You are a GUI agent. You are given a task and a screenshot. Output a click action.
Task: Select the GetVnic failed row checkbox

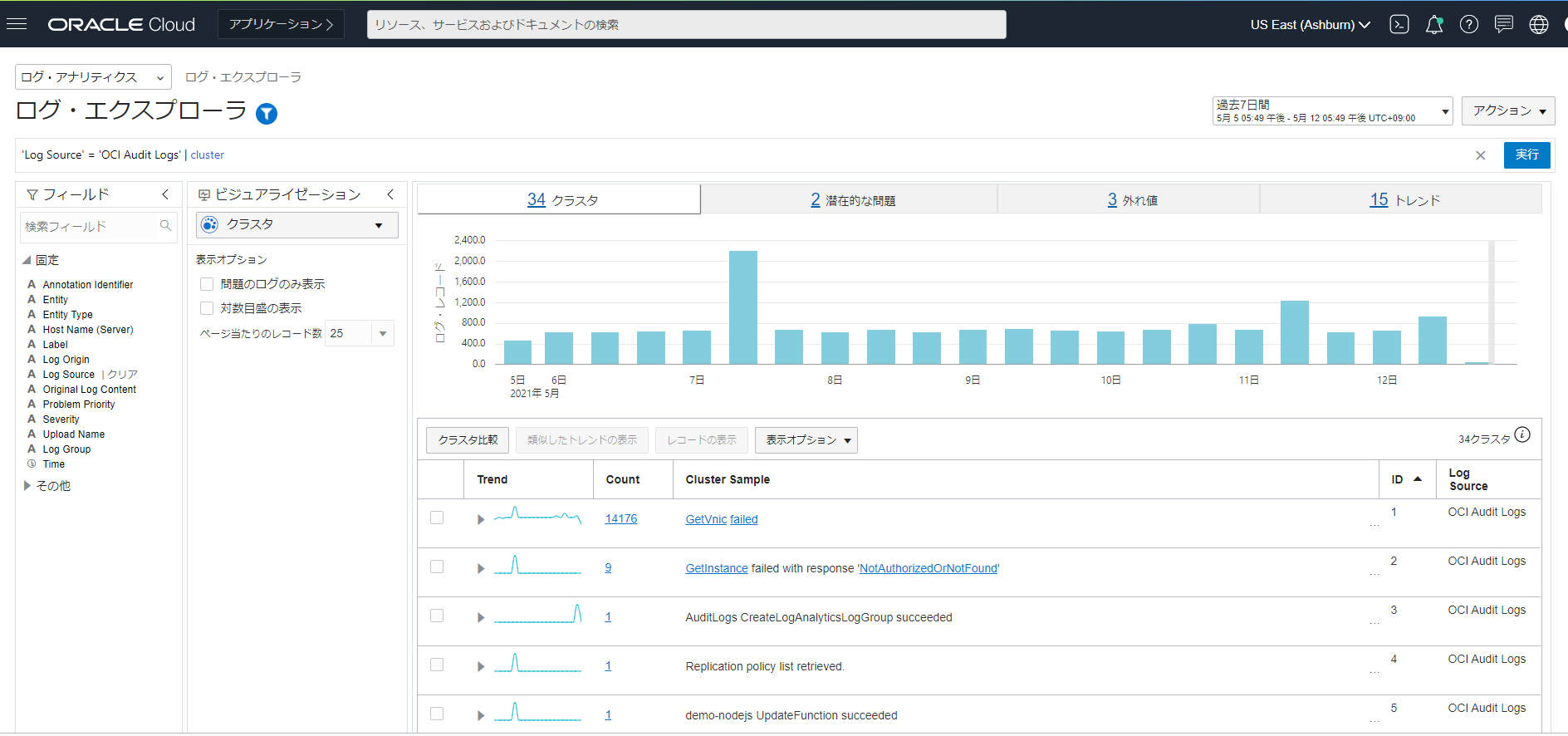[437, 518]
